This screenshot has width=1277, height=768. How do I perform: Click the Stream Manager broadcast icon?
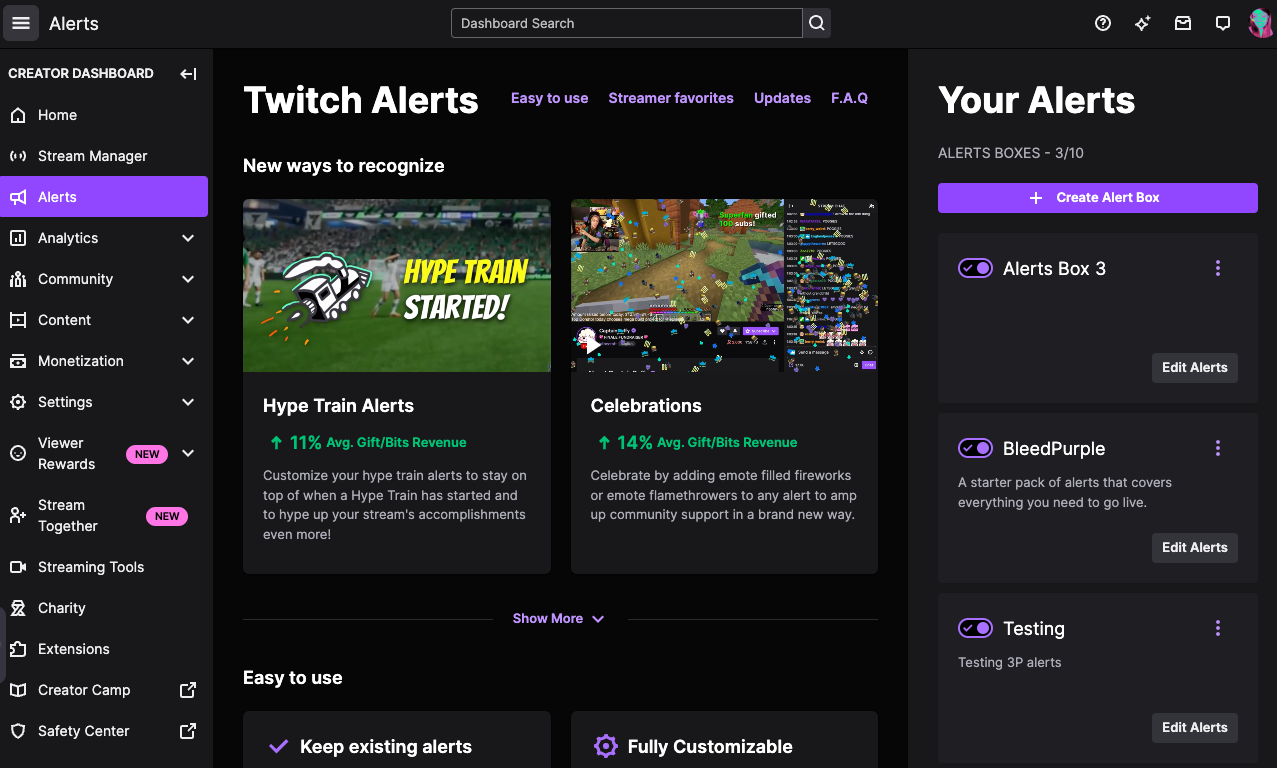click(18, 156)
